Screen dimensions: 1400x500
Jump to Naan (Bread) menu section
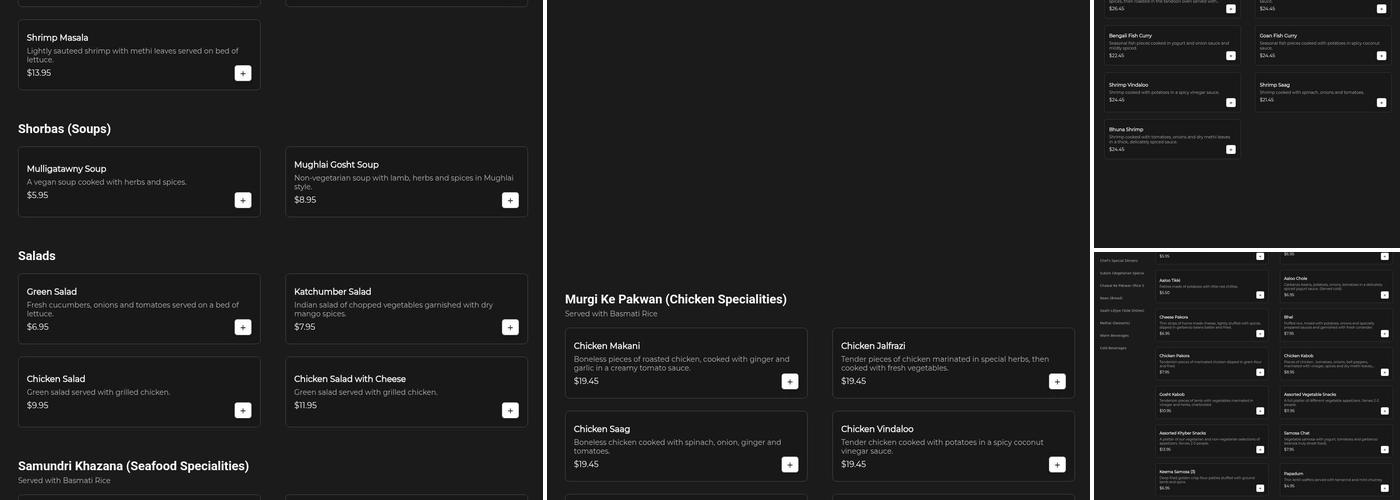(1111, 298)
